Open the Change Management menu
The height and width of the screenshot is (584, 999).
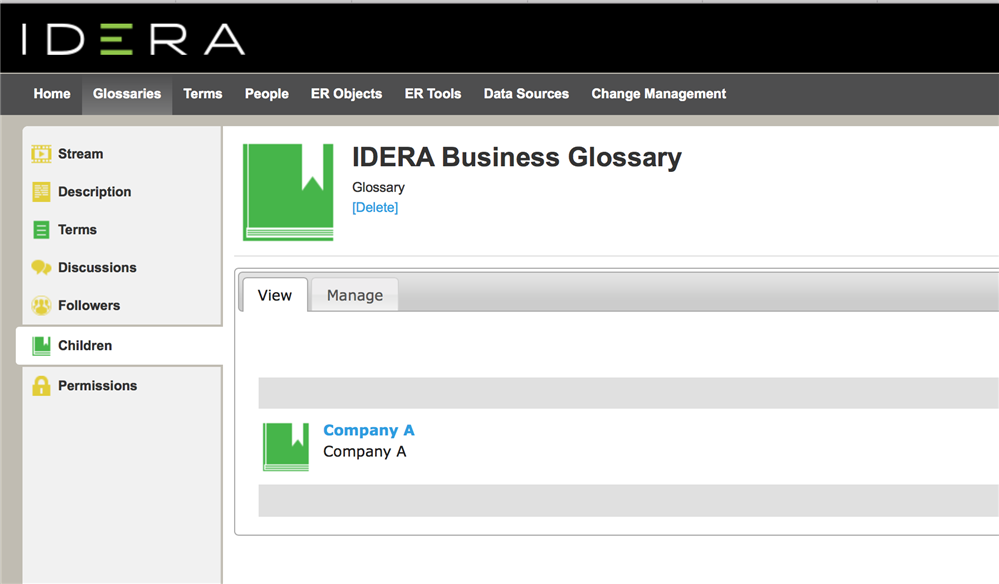659,94
